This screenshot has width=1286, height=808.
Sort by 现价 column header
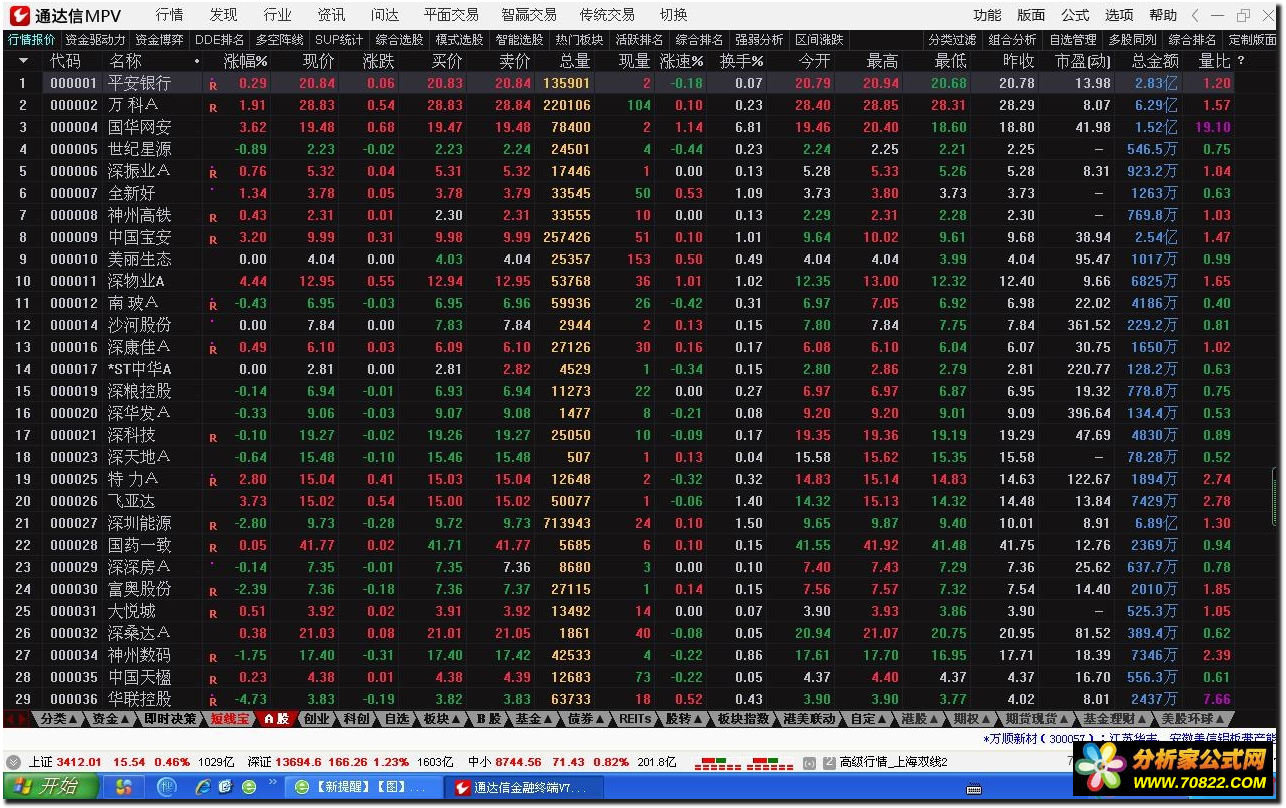point(318,61)
